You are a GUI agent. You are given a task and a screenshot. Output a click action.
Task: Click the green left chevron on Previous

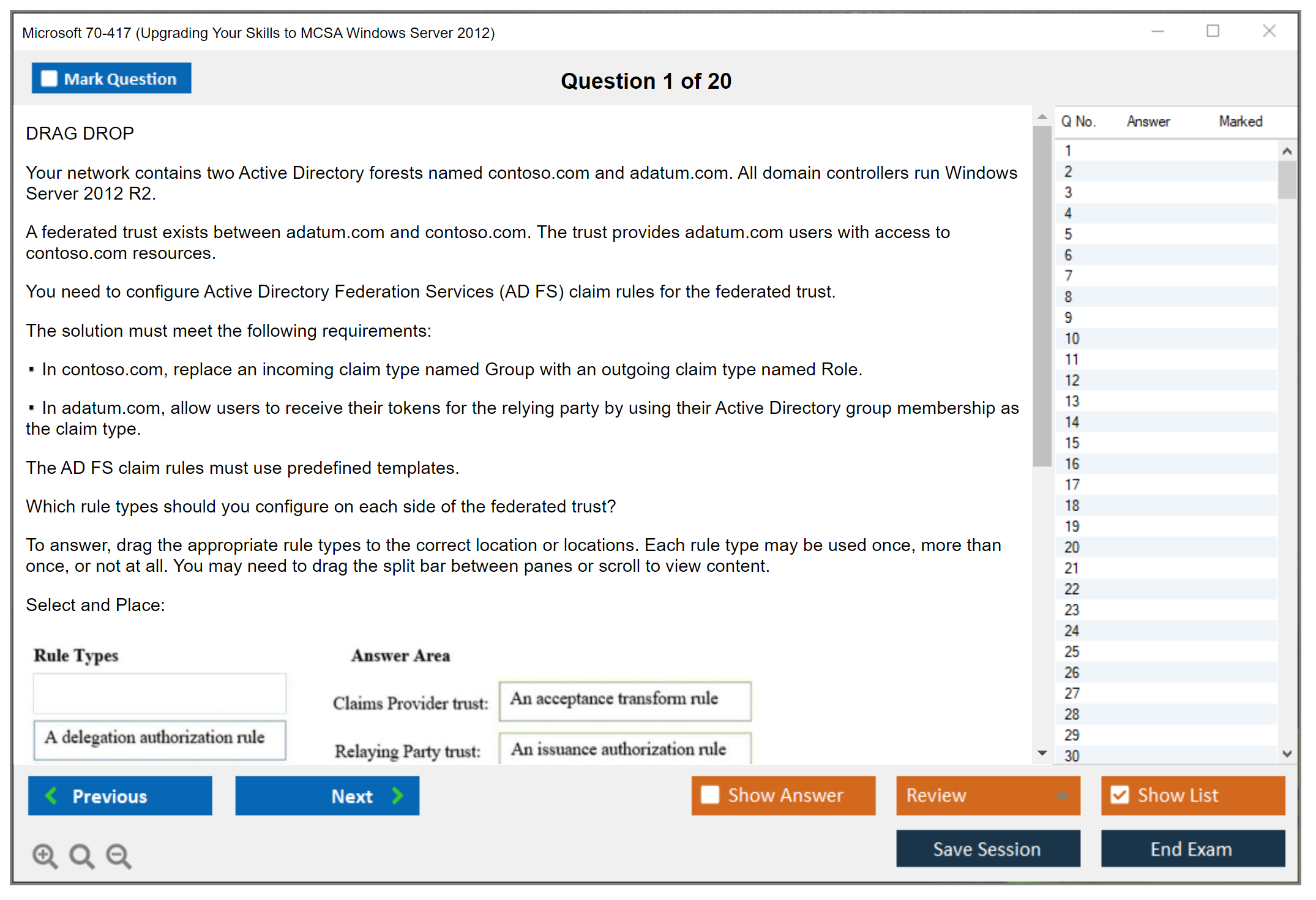click(51, 795)
